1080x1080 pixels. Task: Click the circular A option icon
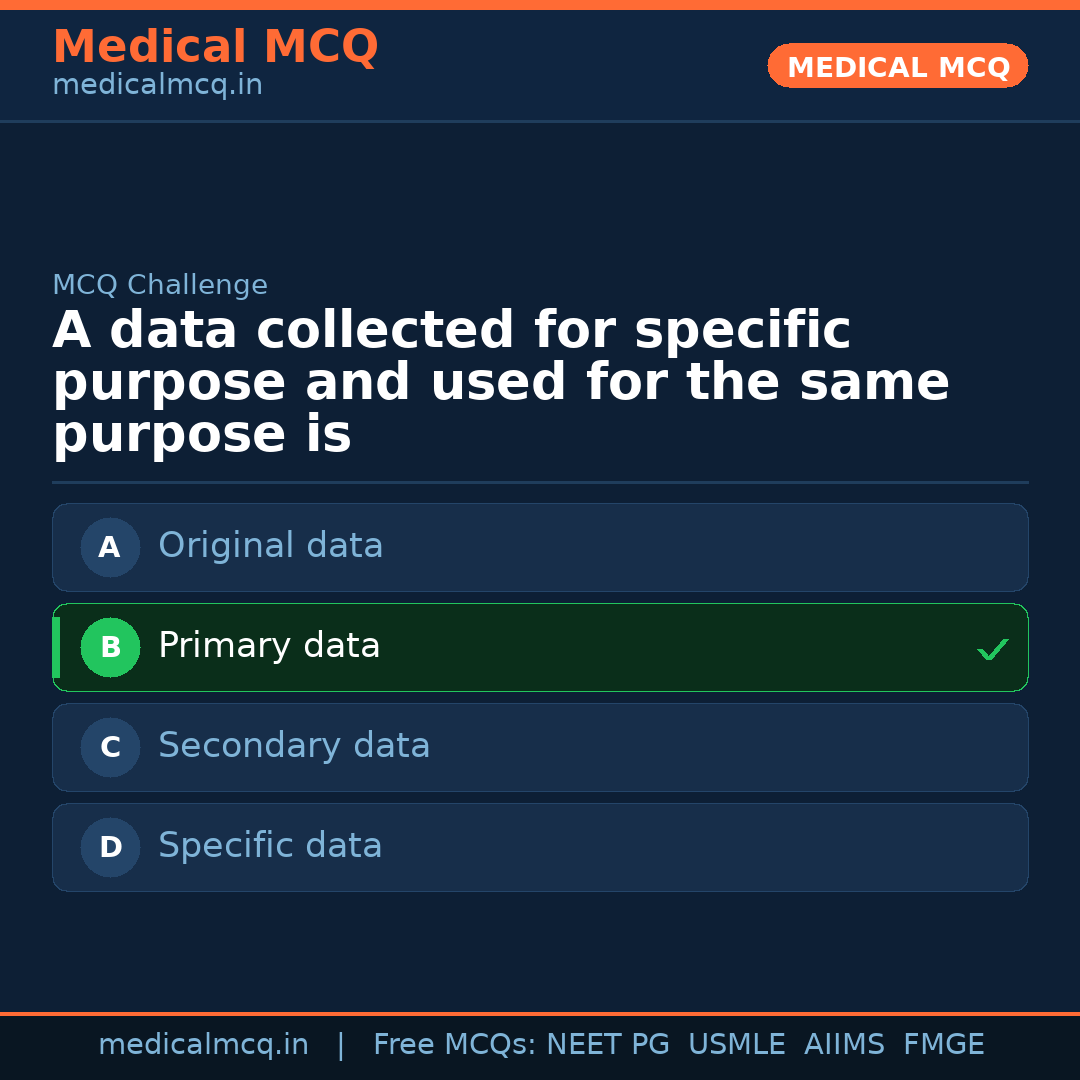[110, 547]
